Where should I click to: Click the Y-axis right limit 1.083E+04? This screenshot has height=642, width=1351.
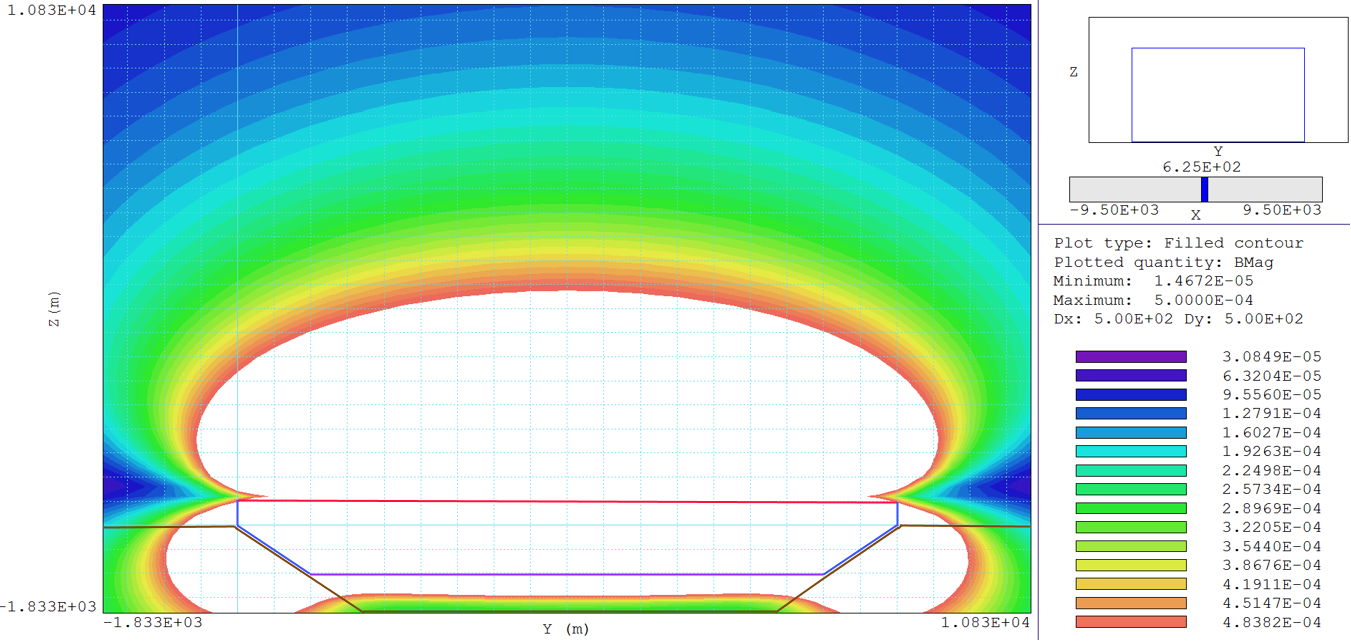(986, 622)
